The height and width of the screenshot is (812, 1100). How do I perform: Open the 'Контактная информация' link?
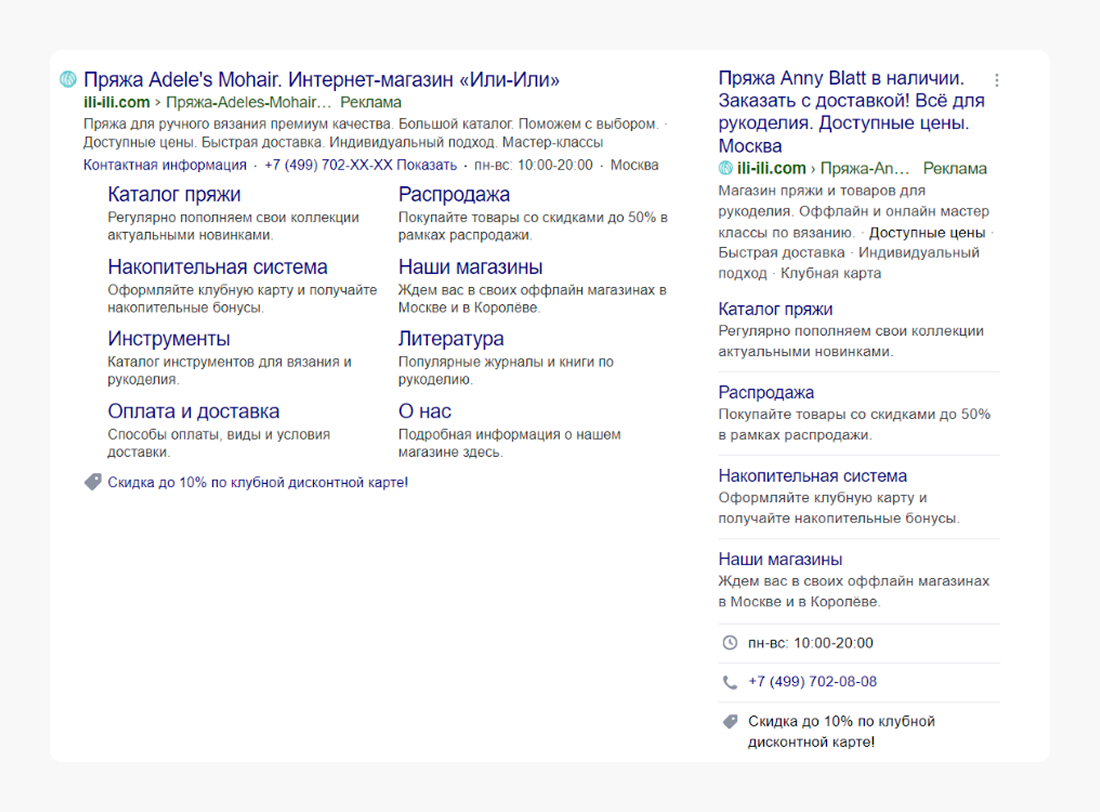165,165
